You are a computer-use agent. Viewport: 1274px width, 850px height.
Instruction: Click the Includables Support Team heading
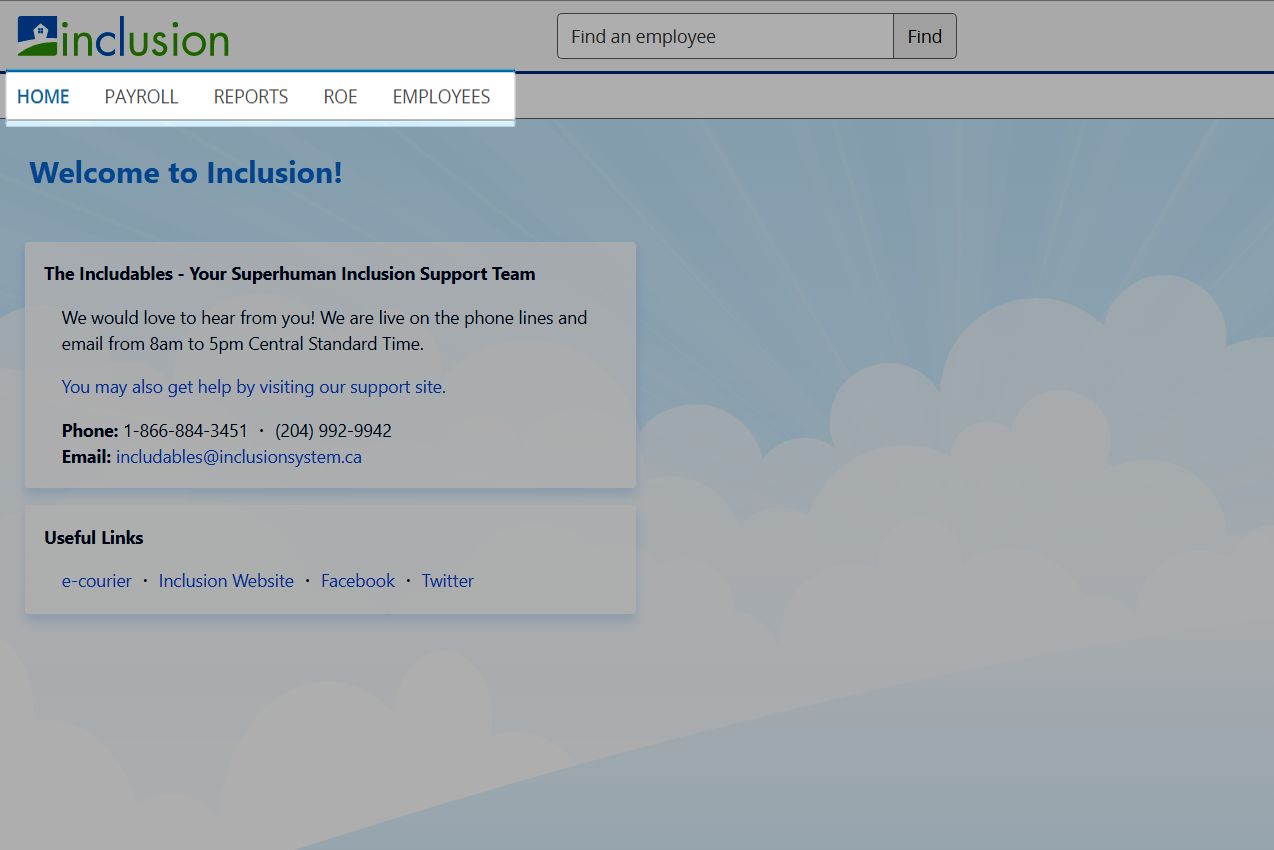tap(290, 274)
